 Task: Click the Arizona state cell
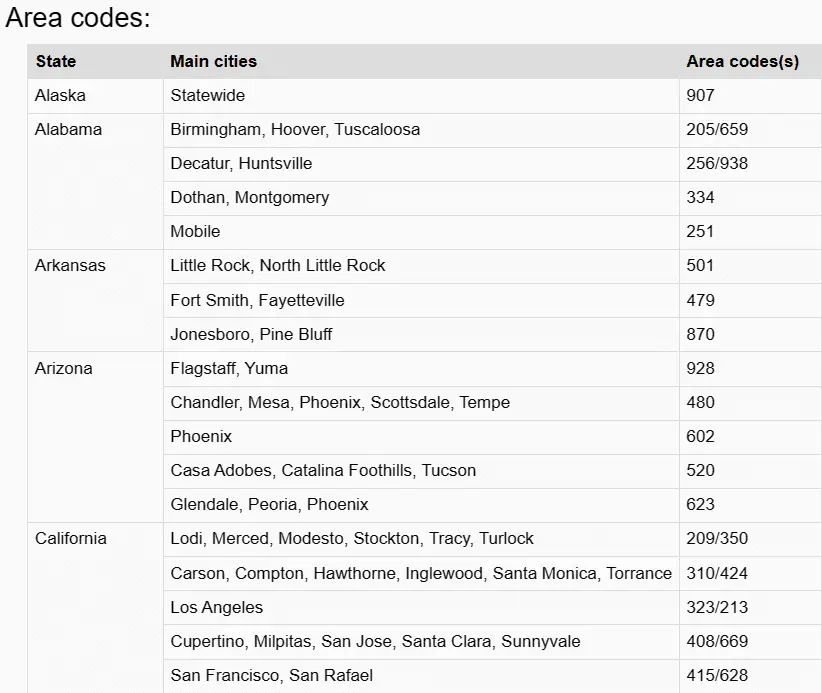[95, 437]
